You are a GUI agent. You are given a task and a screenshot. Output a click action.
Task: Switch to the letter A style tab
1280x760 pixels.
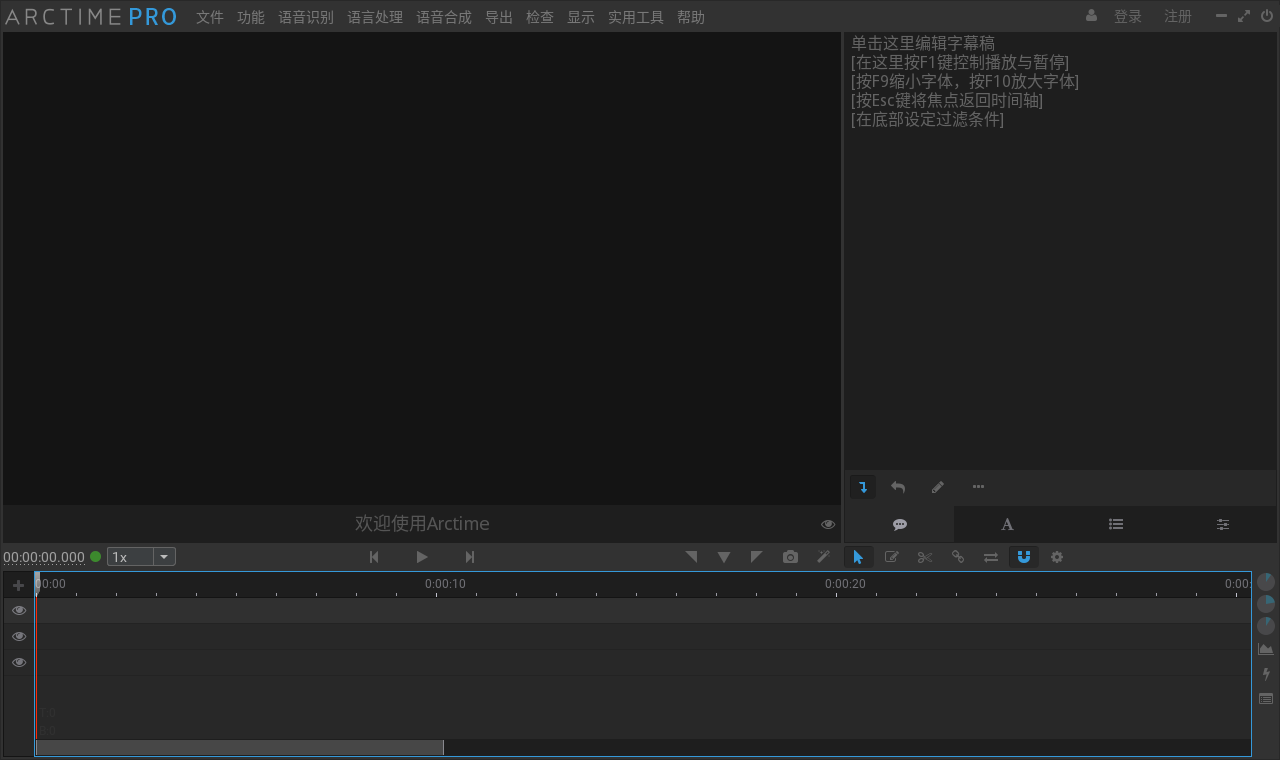coord(1008,524)
